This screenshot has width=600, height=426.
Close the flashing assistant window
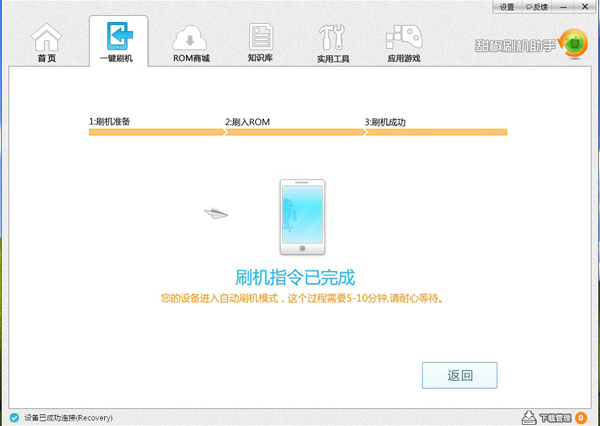[x=585, y=7]
